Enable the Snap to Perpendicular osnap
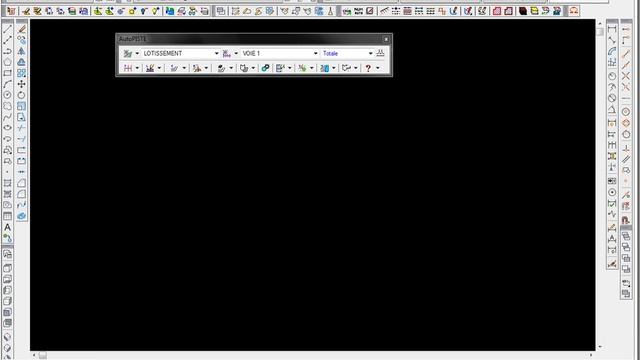 point(626,149)
